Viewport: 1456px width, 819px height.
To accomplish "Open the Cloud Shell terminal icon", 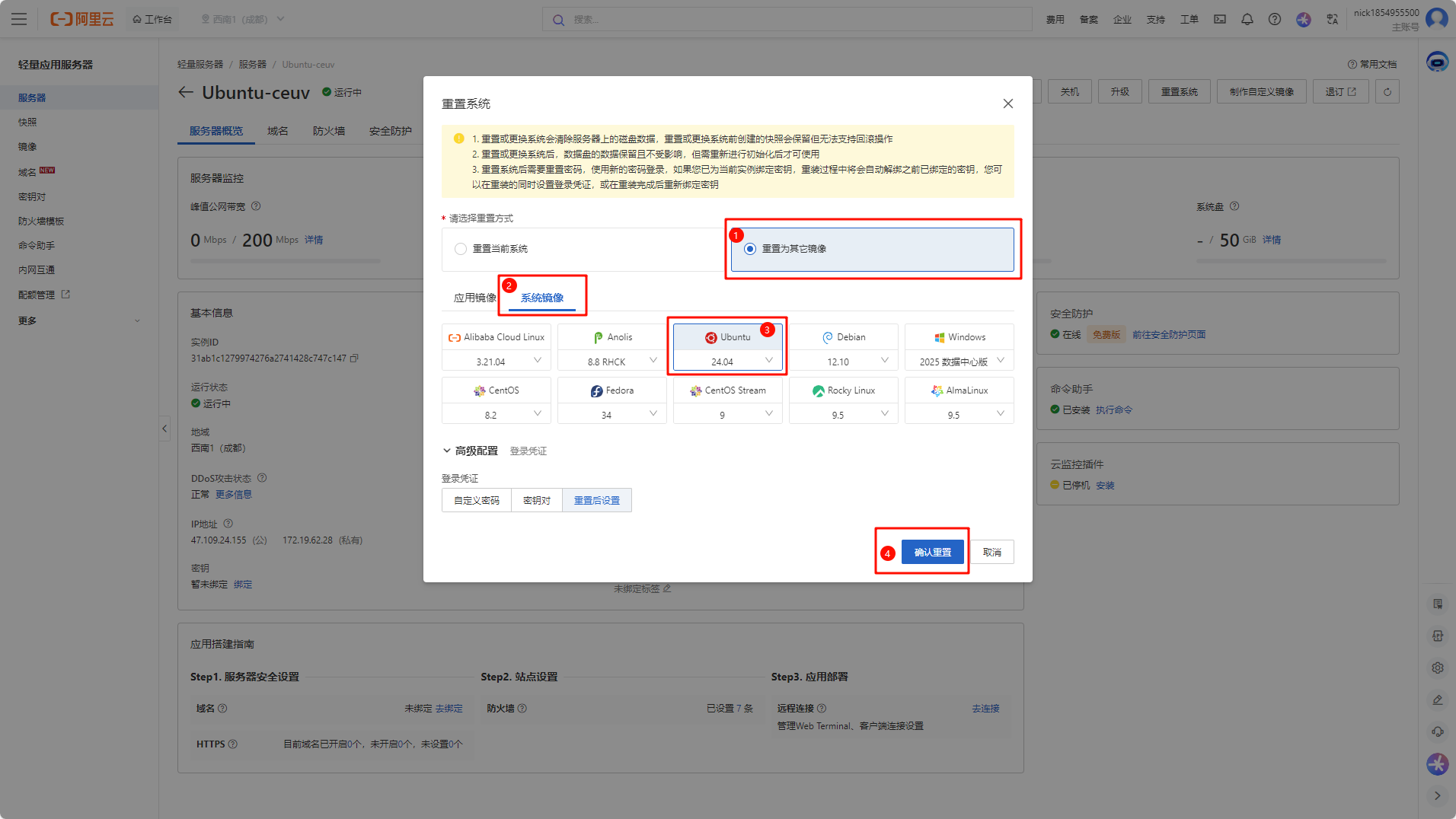I will point(1220,19).
